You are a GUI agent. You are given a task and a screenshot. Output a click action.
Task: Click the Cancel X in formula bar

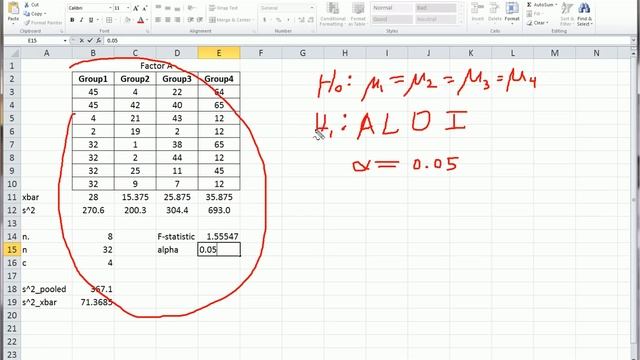[82, 40]
